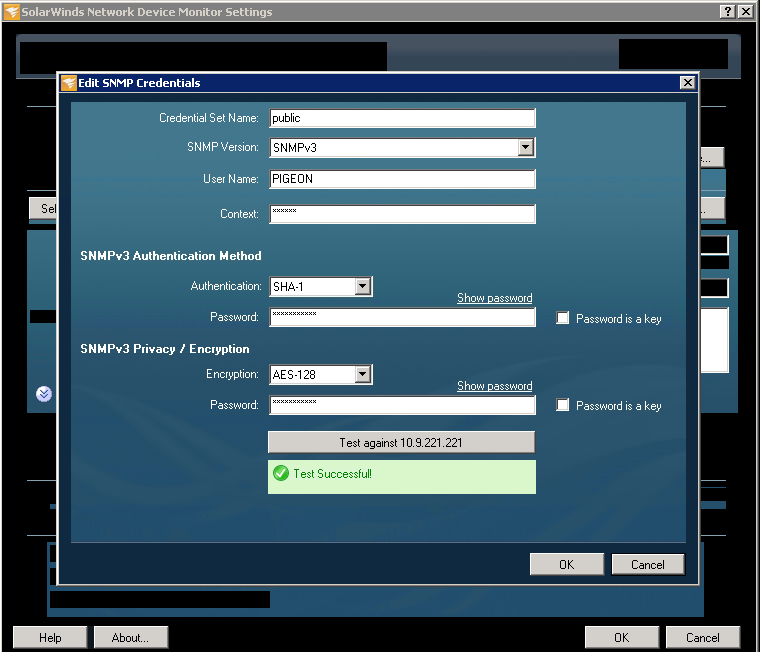Click OK in the Settings window
The width and height of the screenshot is (760, 652).
pos(622,637)
